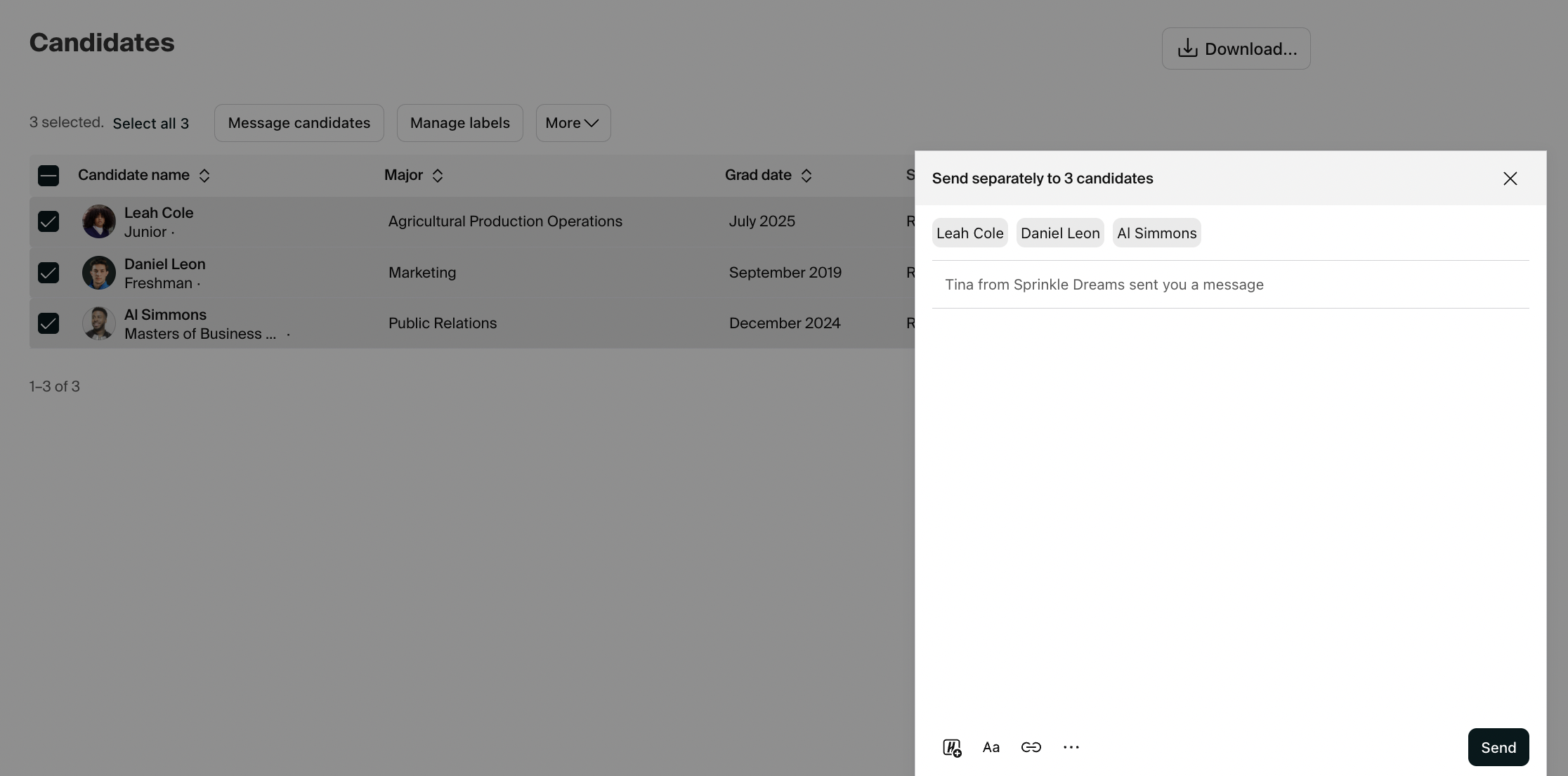Open the three-dot more options in composer
Viewport: 1568px width, 776px height.
coord(1071,747)
